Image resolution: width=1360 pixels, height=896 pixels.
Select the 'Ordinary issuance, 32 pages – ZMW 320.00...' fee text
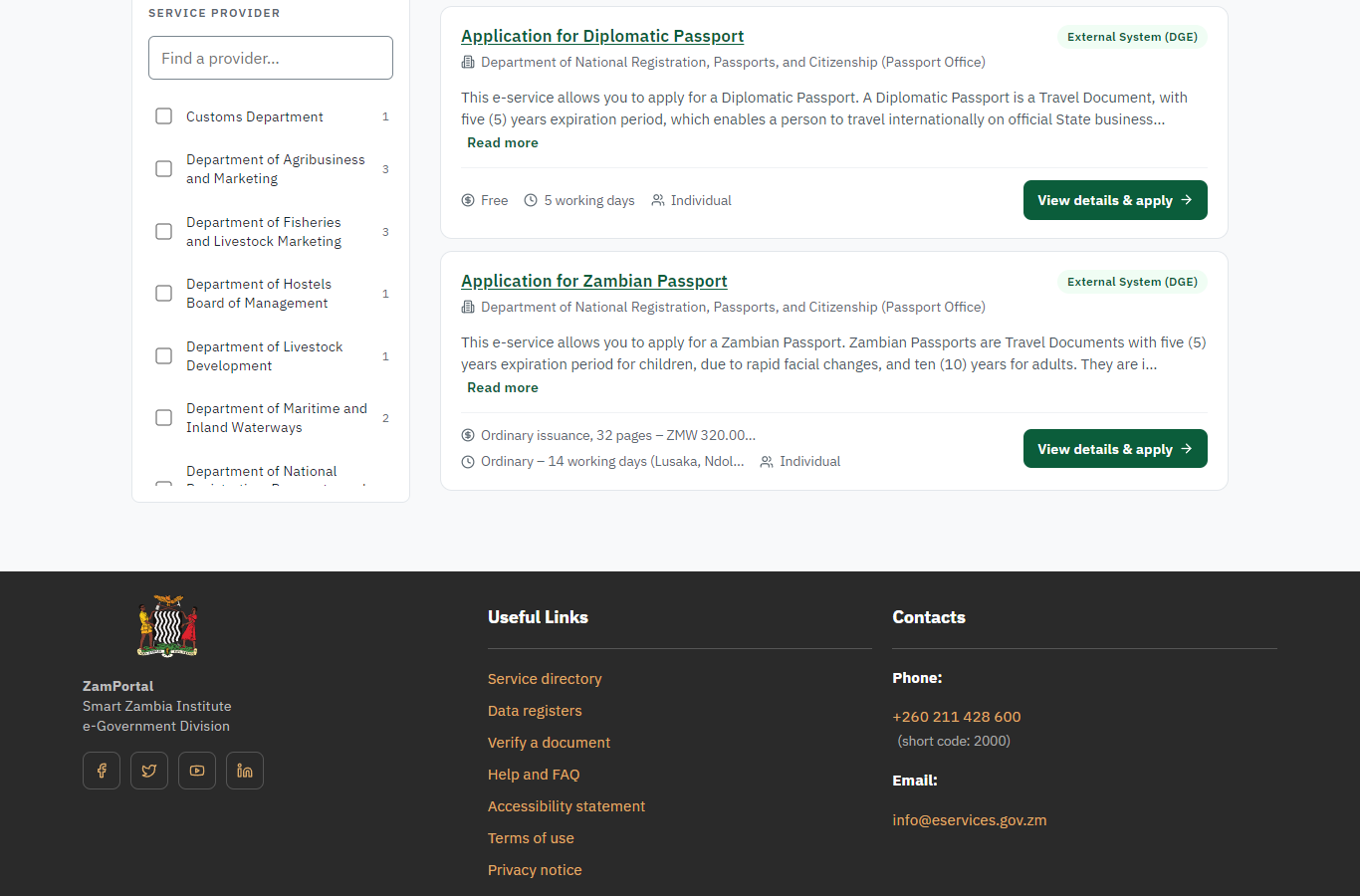coord(618,435)
